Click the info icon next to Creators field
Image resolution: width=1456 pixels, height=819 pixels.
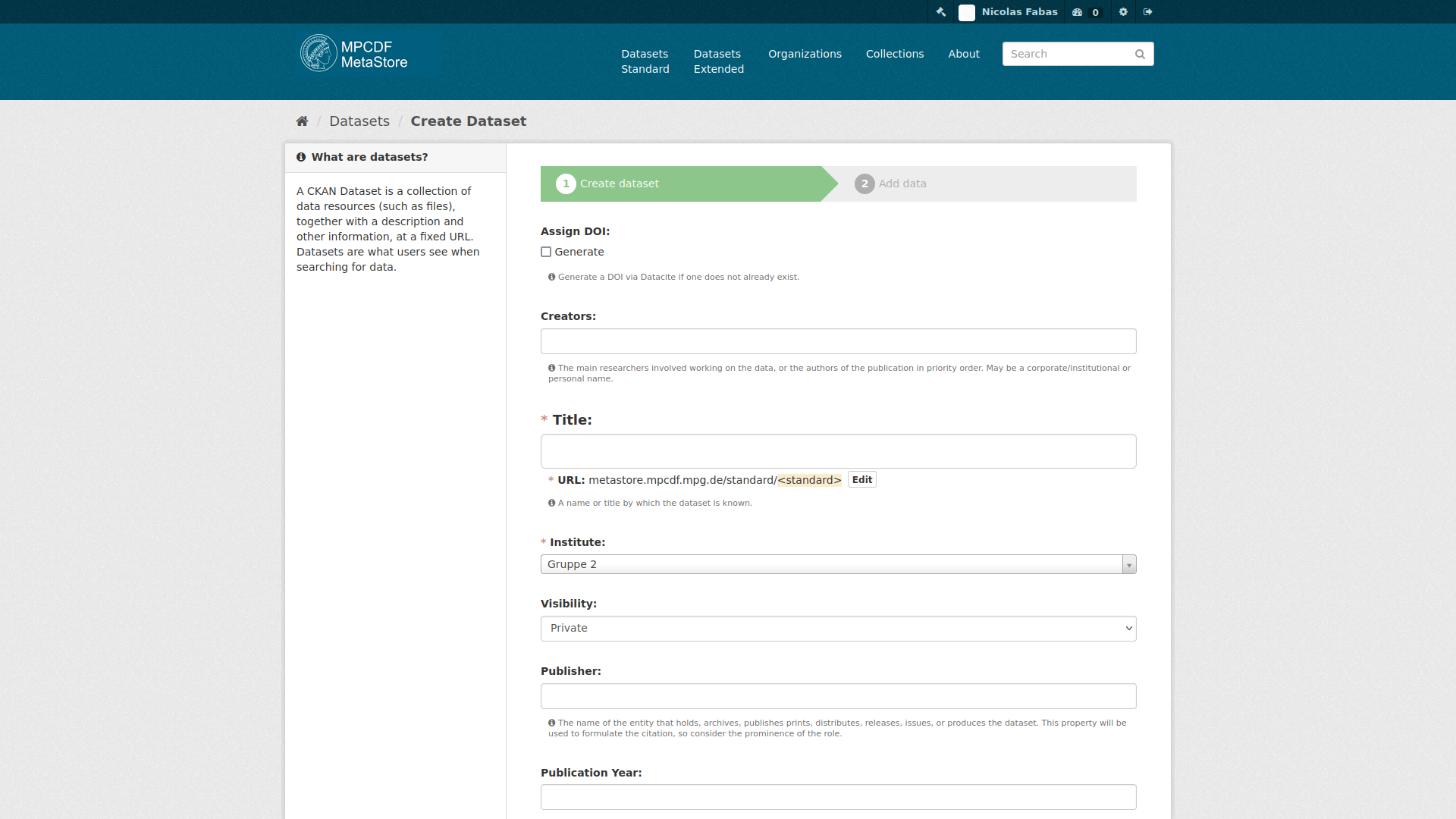553,367
